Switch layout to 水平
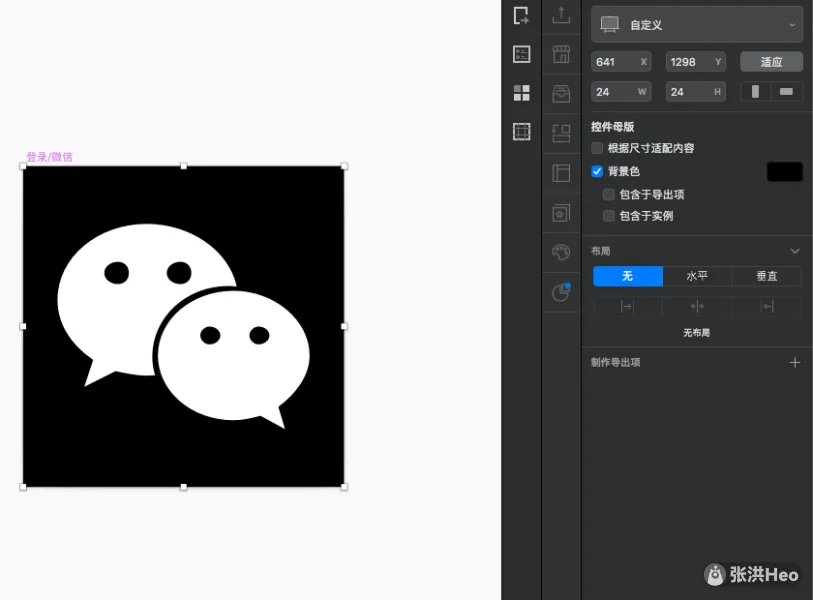 coord(697,276)
